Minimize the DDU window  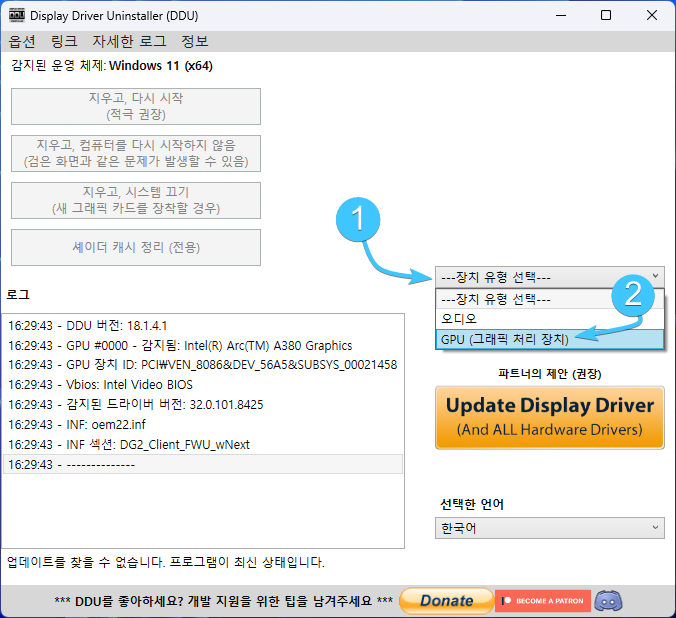tap(561, 16)
